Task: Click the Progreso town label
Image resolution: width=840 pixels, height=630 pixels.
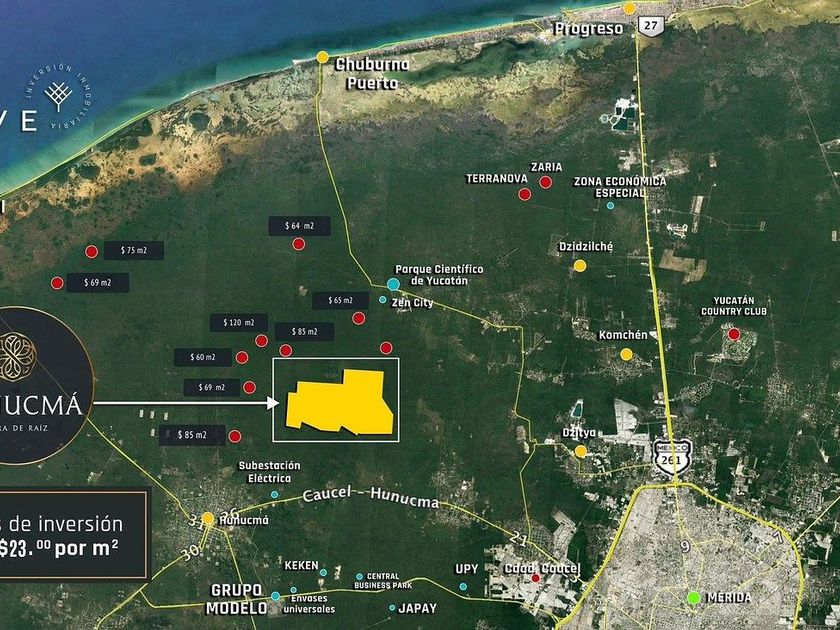Action: [x=589, y=28]
